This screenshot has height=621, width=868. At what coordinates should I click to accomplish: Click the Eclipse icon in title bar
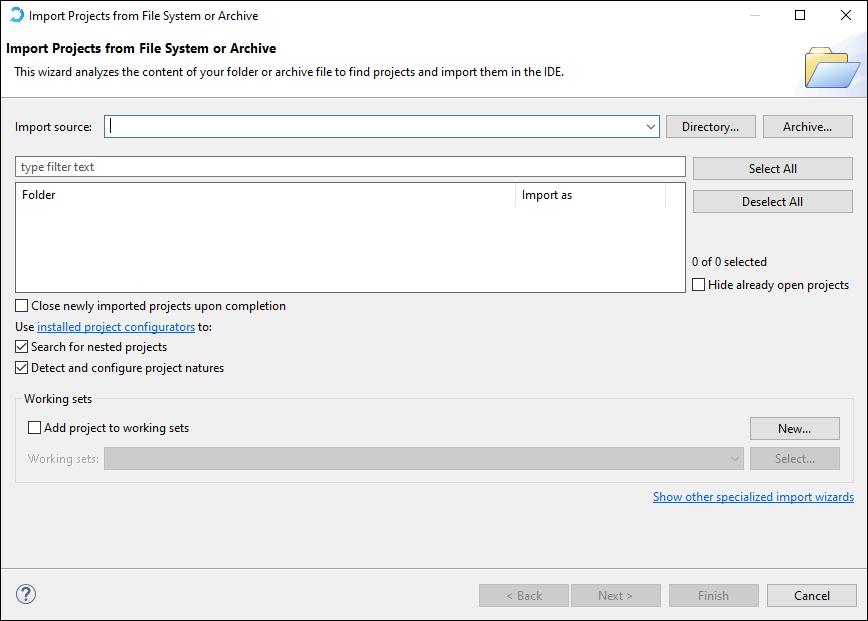(16, 15)
